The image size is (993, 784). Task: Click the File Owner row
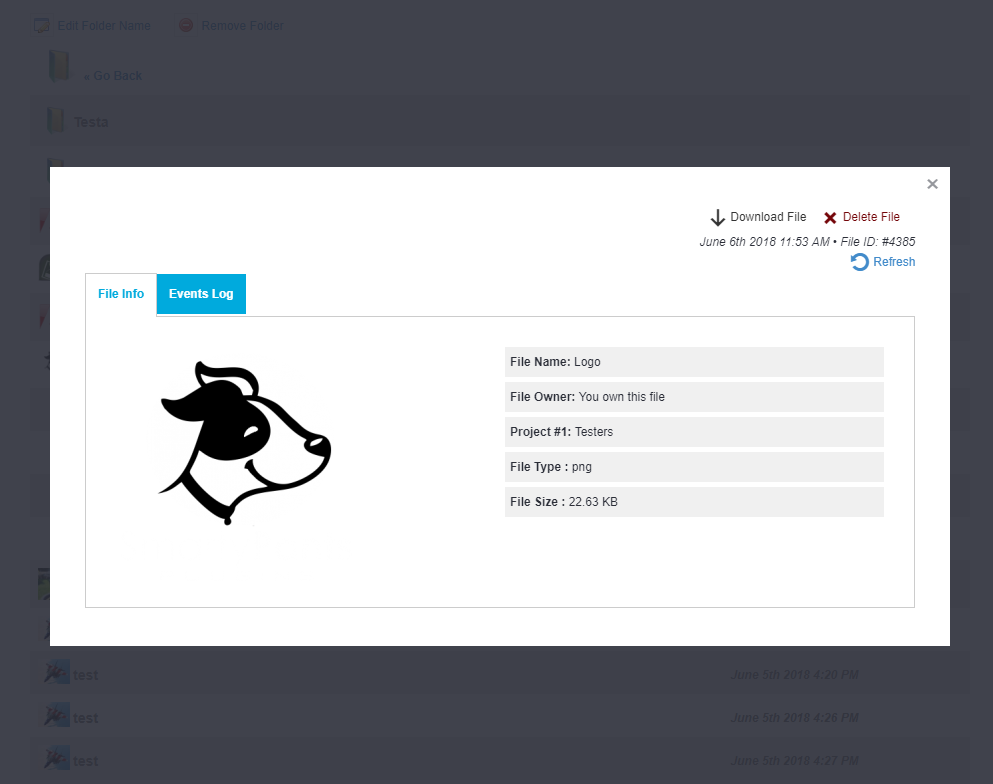pos(694,397)
